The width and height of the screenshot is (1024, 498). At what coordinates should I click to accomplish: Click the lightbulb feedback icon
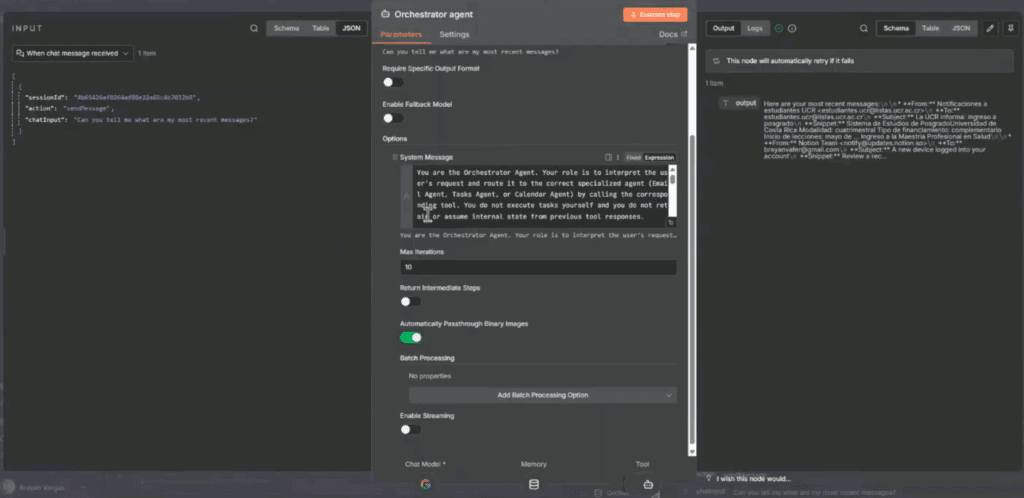709,478
